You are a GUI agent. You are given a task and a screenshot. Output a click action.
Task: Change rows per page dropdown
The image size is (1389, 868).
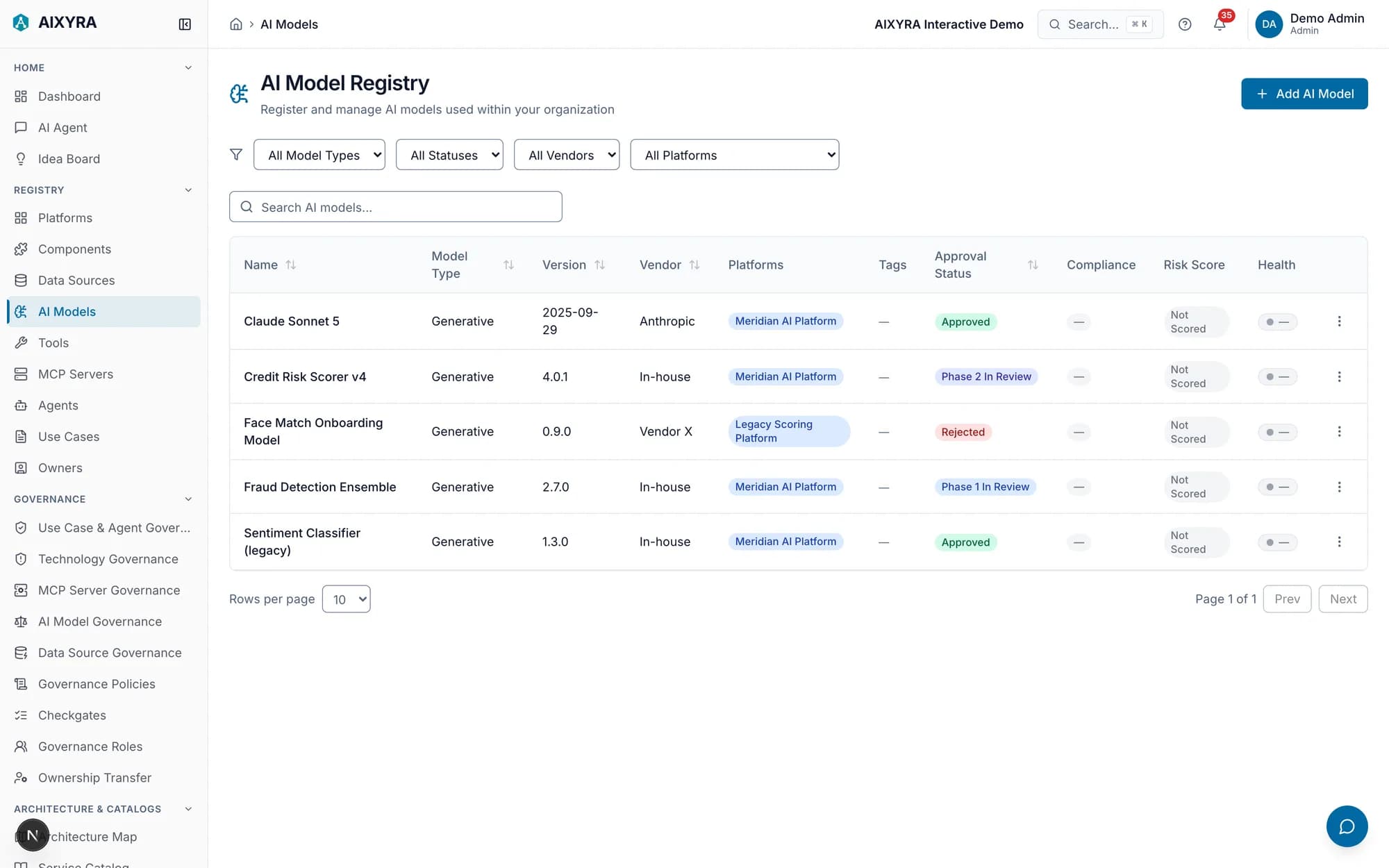pyautogui.click(x=347, y=599)
